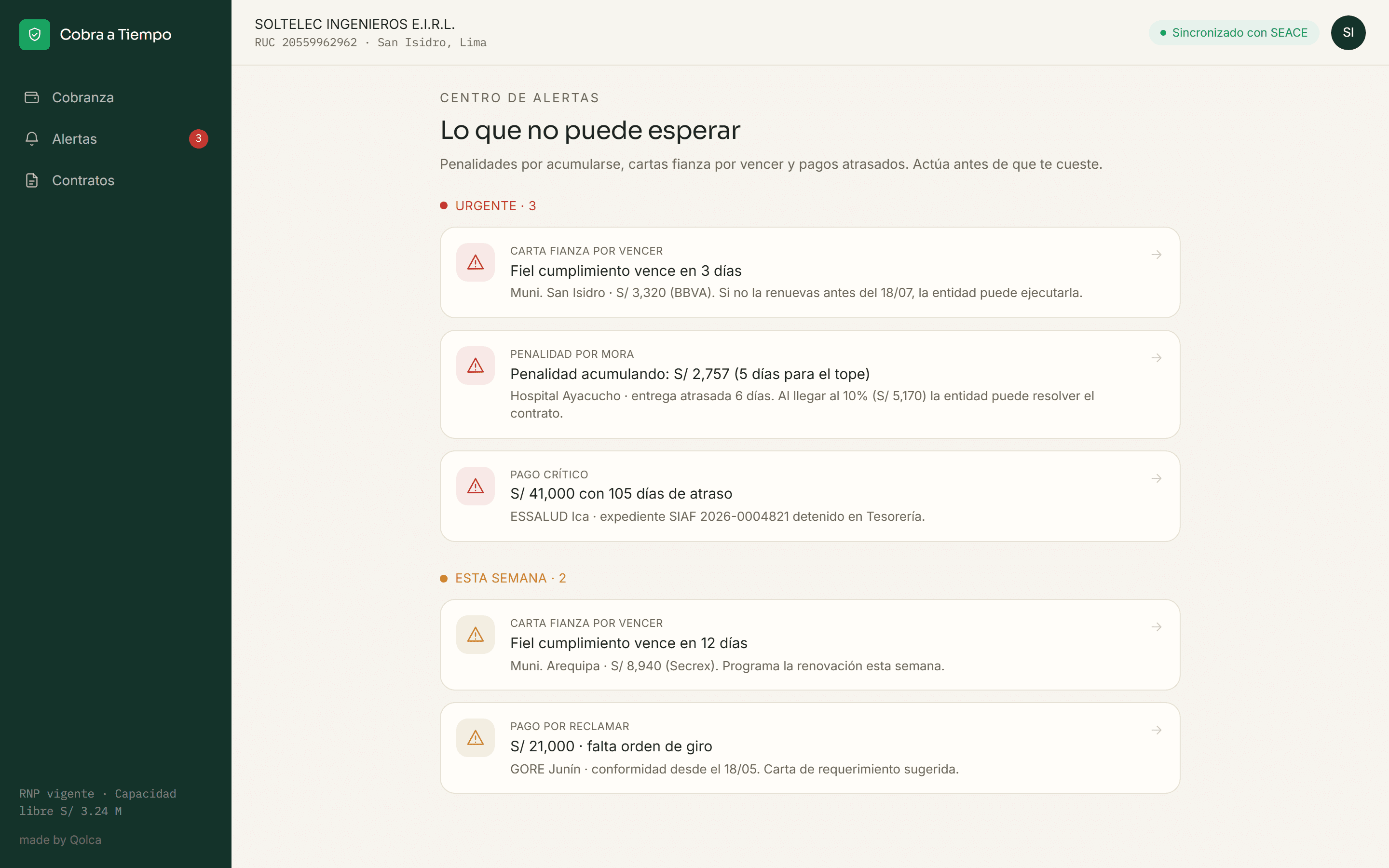Open arrow on Fiel cumplimiento 3 días card
Viewport: 1389px width, 868px height.
pyautogui.click(x=1157, y=254)
